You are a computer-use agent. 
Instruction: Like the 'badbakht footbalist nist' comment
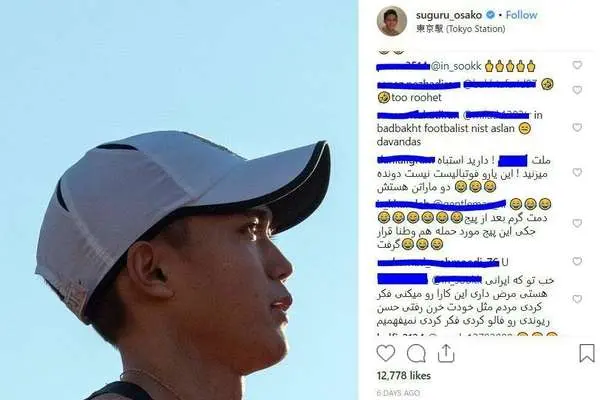tap(577, 127)
